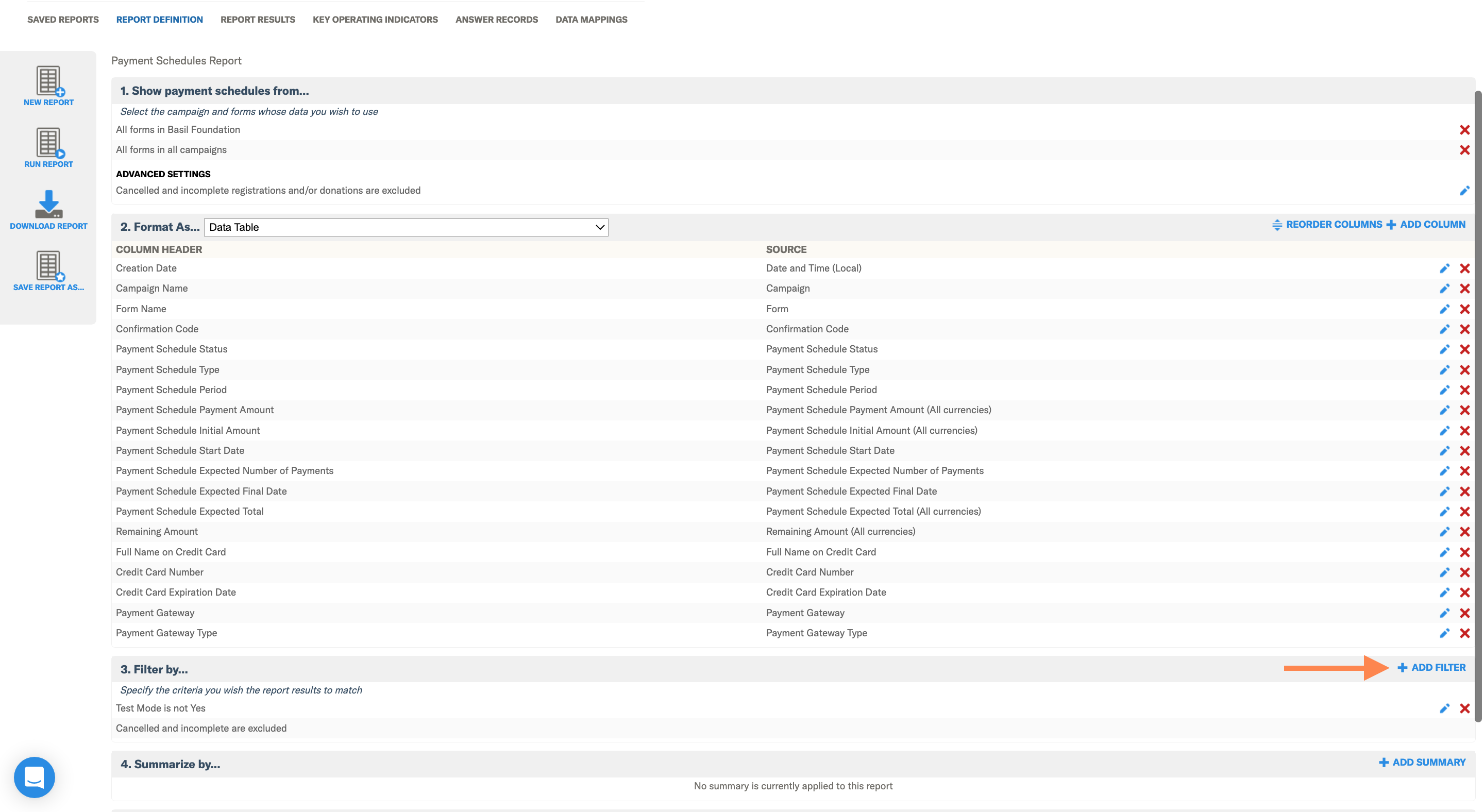Select the 'Cancelled and incomplete are excluded' filter row
The height and width of the screenshot is (812, 1484).
[x=794, y=729]
